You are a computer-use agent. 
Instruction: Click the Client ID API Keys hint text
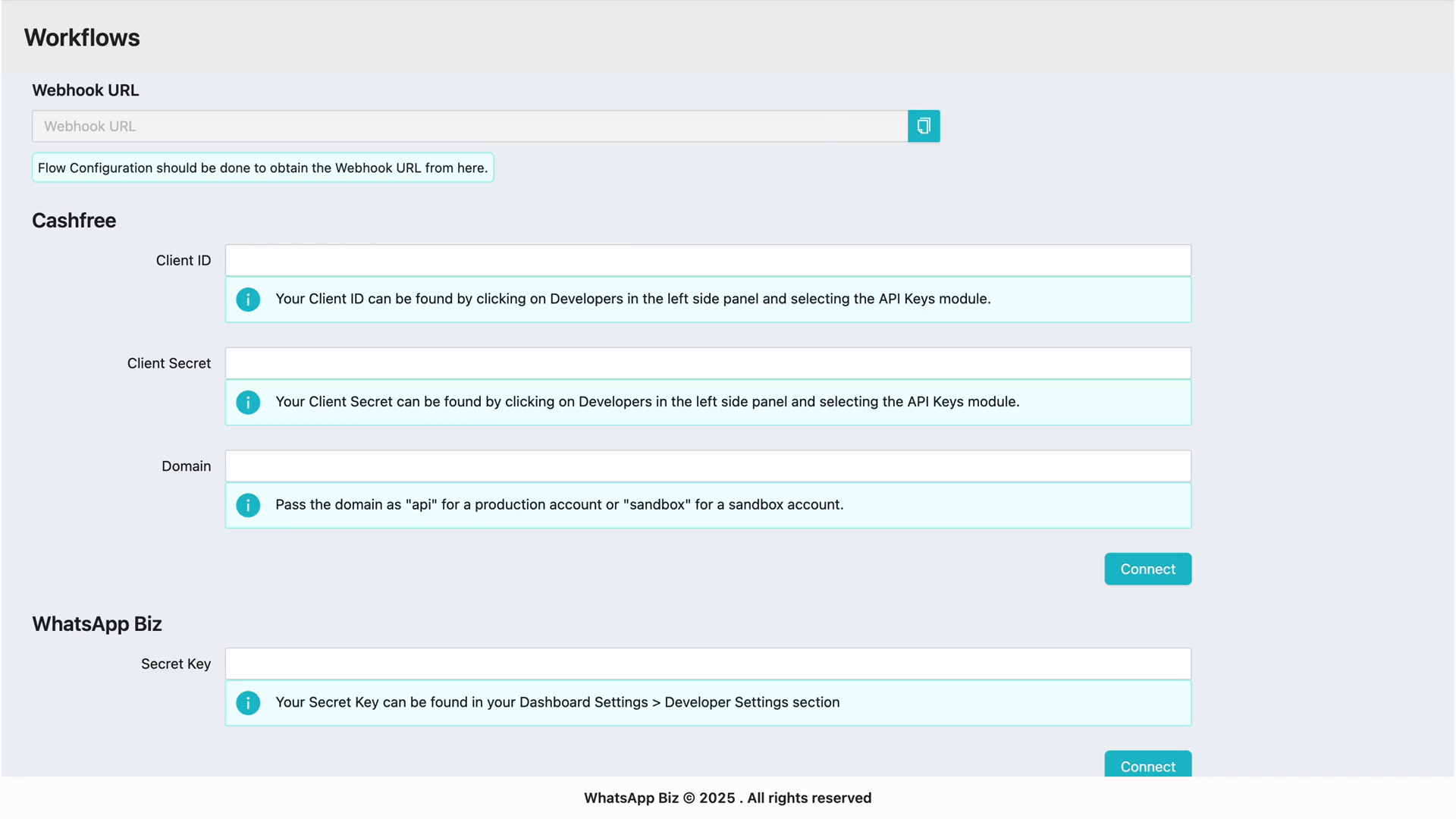[633, 299]
